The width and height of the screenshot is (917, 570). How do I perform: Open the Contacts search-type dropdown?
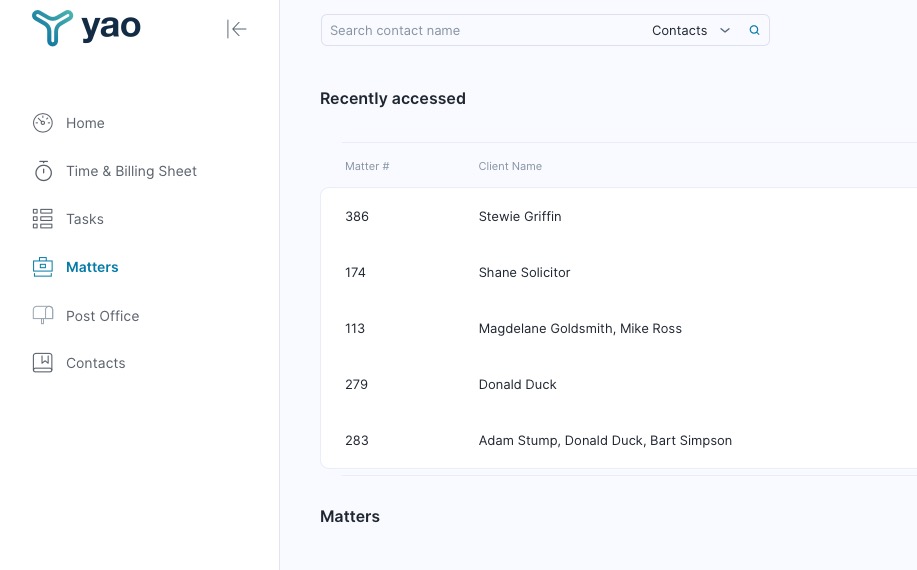coord(691,30)
